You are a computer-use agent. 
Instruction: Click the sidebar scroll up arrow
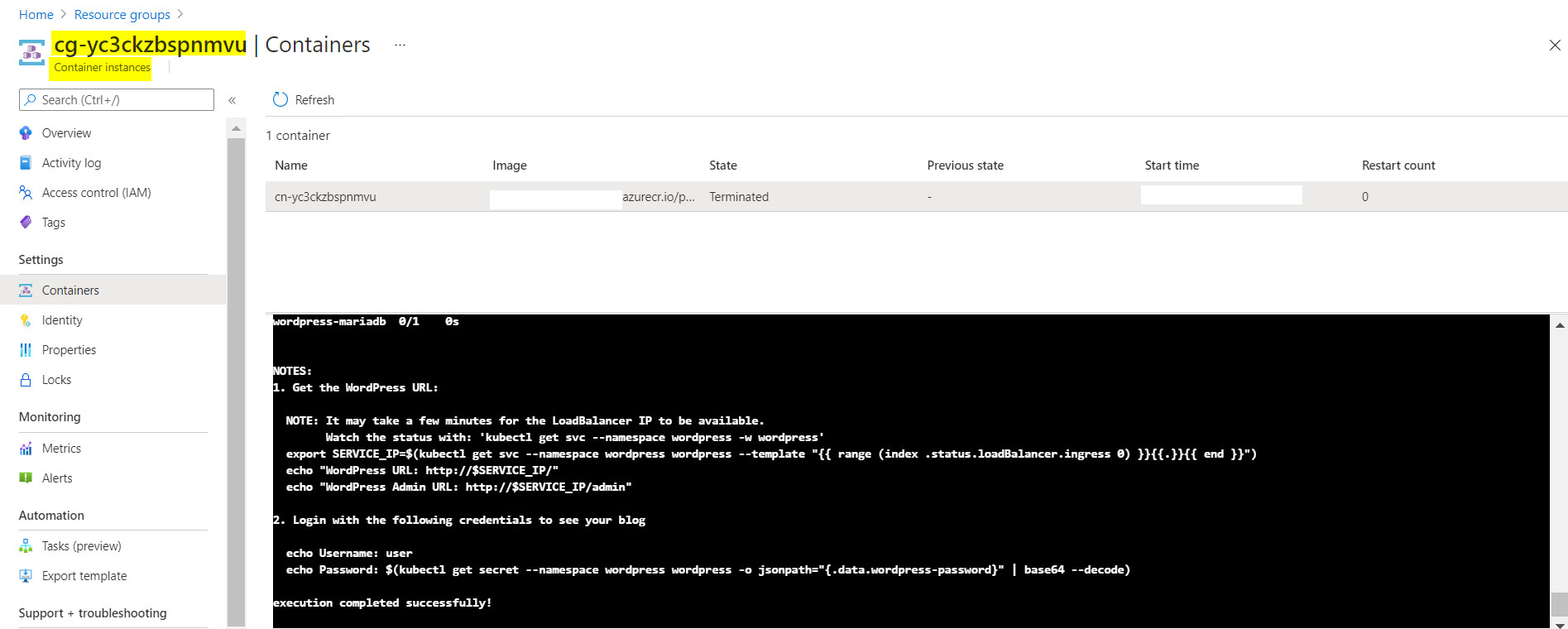coord(236,128)
